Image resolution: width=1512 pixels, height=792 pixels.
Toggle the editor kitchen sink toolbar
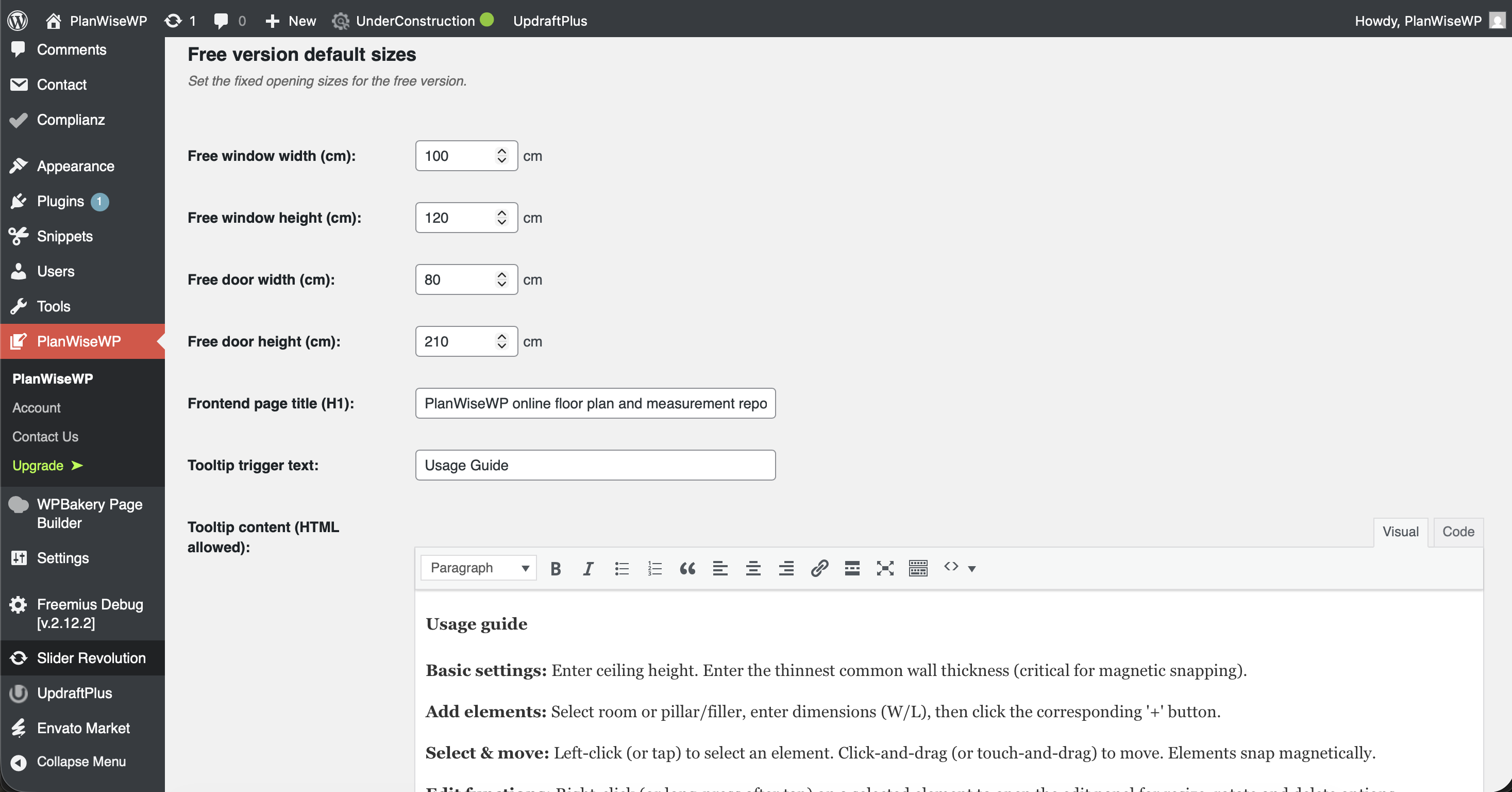click(918, 568)
